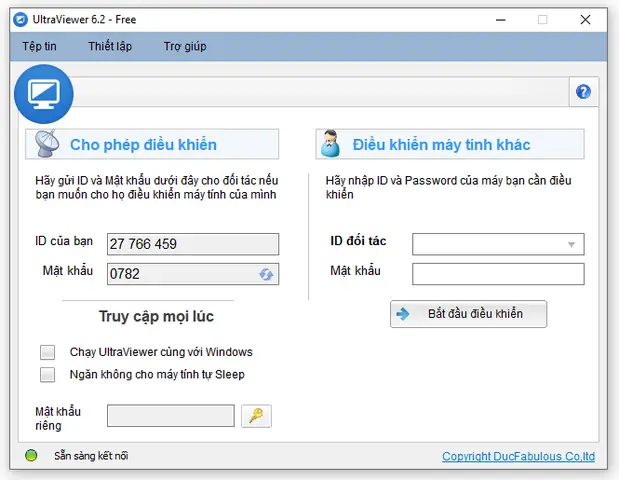This screenshot has height=480, width=619.
Task: Open the Thiết lập menu
Action: click(x=110, y=46)
